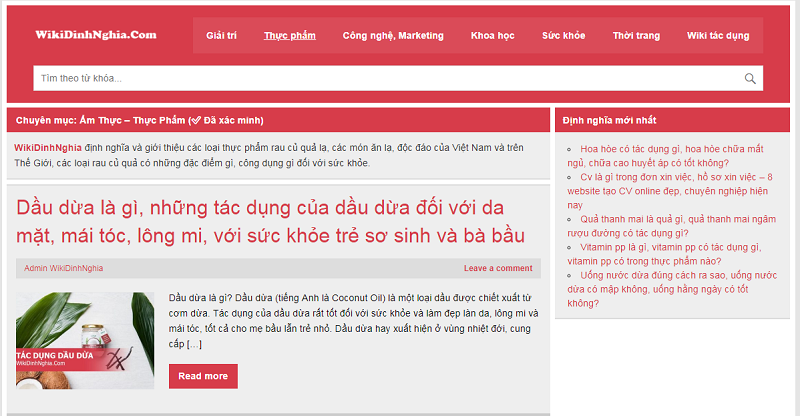Open the Khoa học menu
Viewport: 800px width, 416px height.
492,35
